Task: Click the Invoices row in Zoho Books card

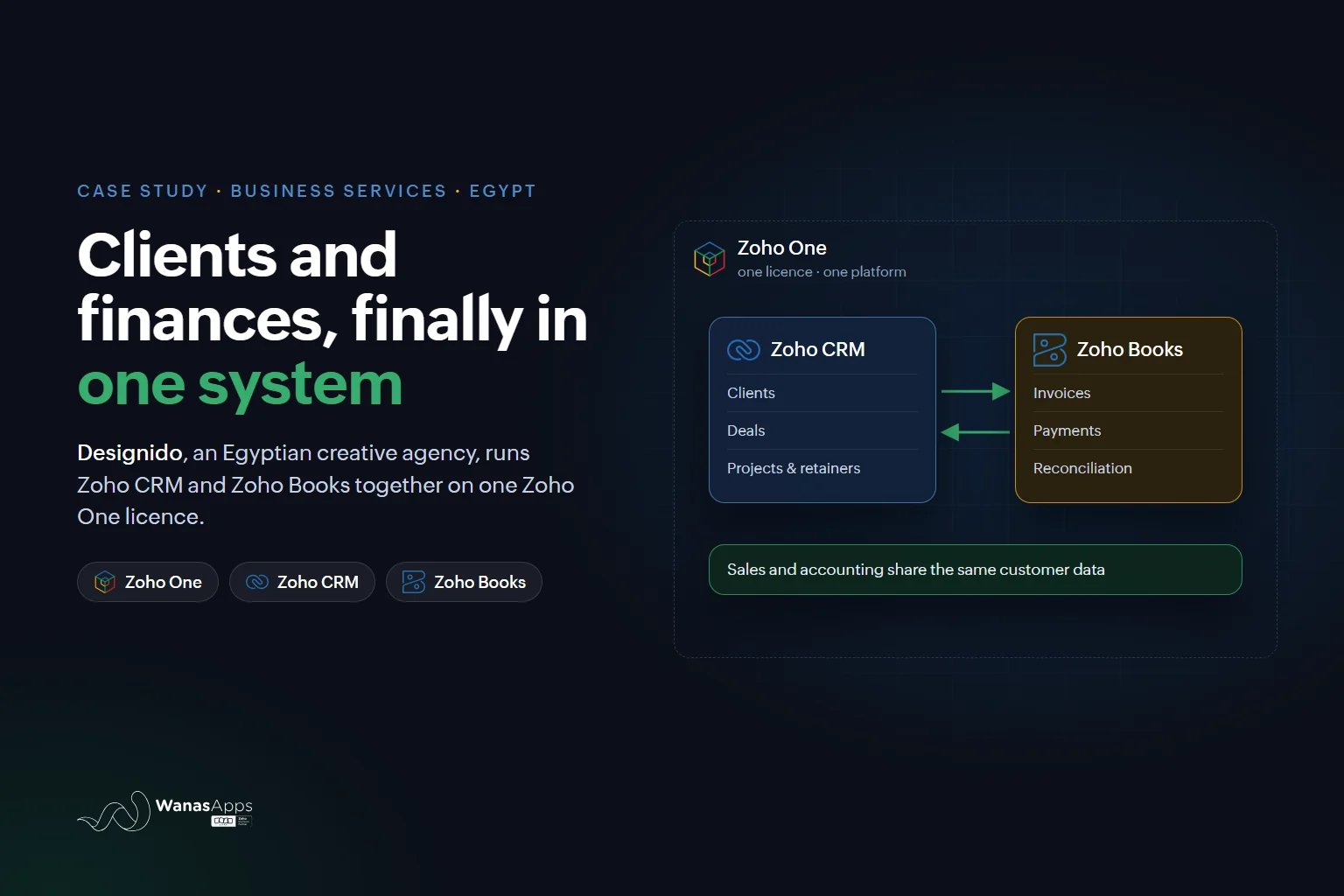Action: click(1128, 393)
